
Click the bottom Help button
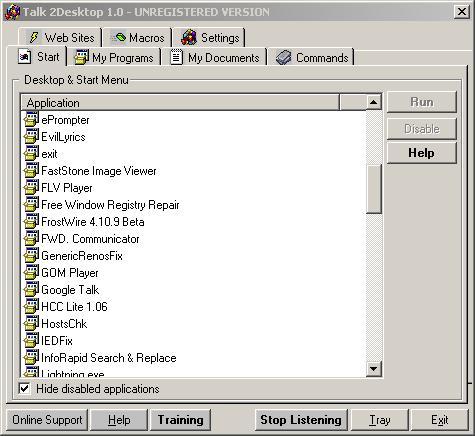coord(119,420)
